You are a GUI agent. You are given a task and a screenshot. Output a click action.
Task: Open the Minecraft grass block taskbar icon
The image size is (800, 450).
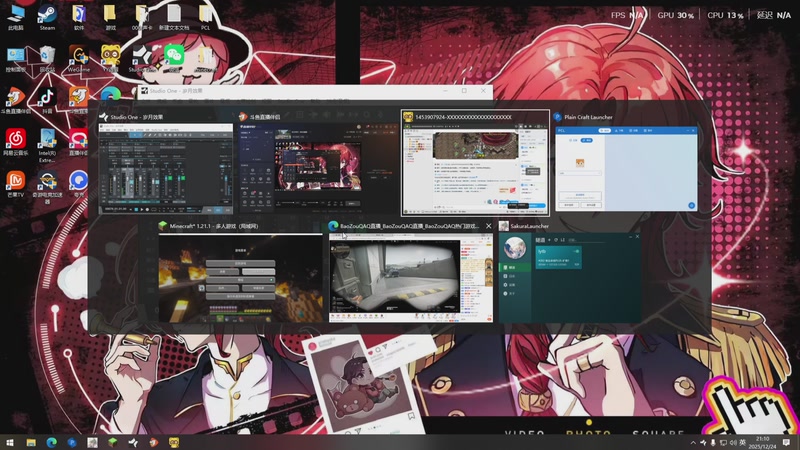point(113,442)
